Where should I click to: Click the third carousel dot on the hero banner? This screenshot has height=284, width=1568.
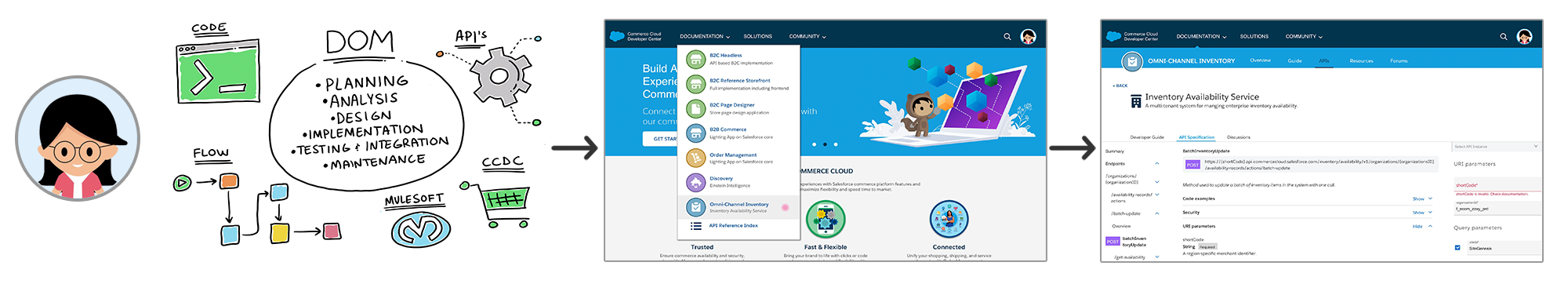[x=836, y=144]
